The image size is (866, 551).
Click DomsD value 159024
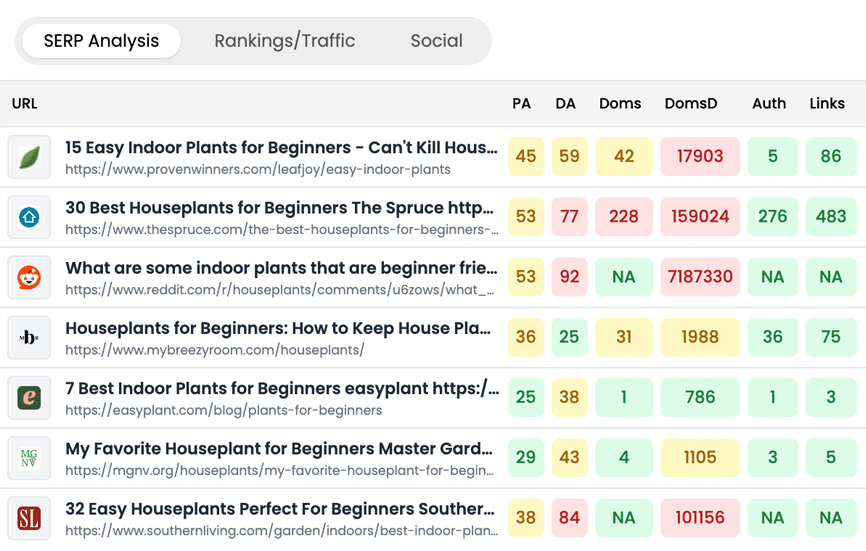point(700,217)
